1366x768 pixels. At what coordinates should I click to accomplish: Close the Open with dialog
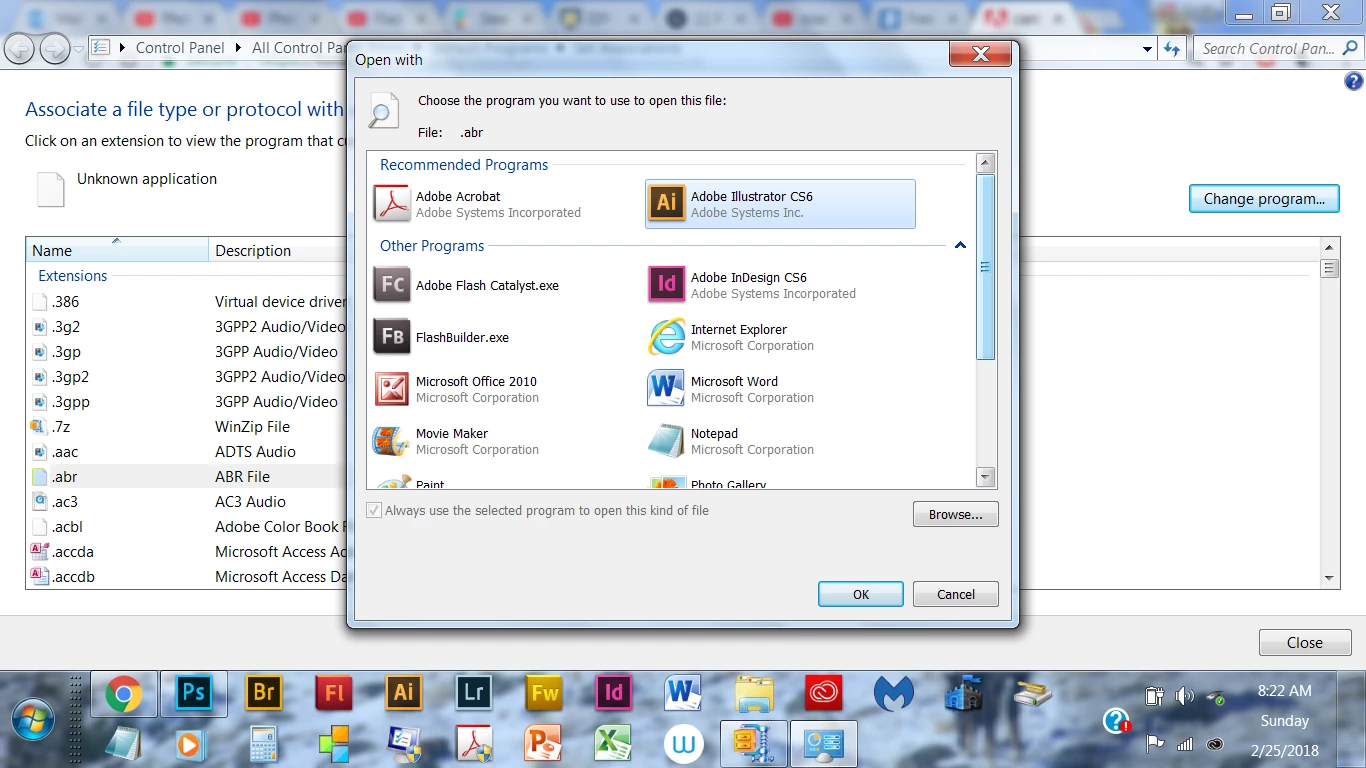click(x=981, y=54)
